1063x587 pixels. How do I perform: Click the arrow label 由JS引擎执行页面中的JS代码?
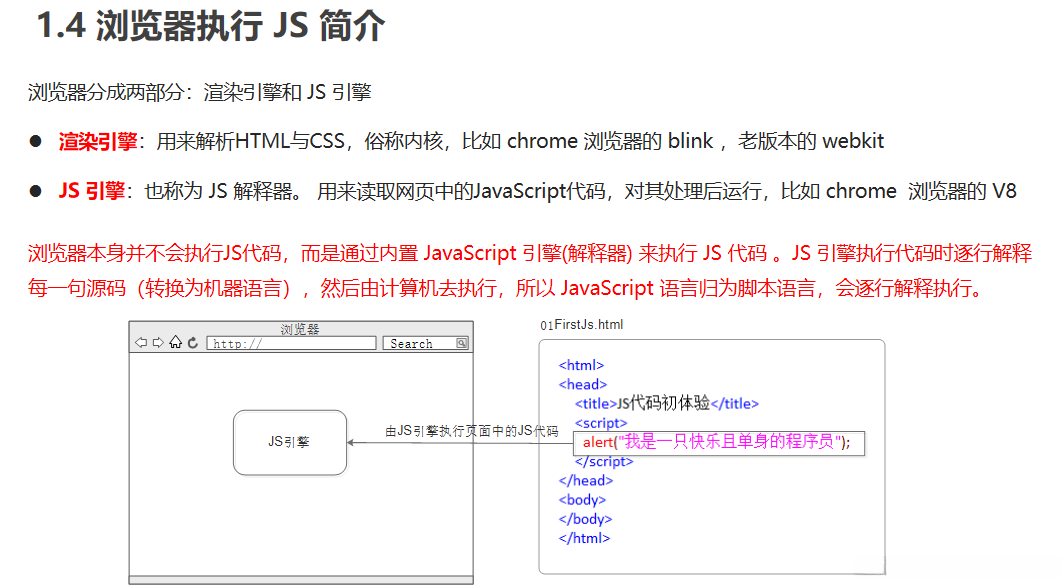[x=472, y=430]
